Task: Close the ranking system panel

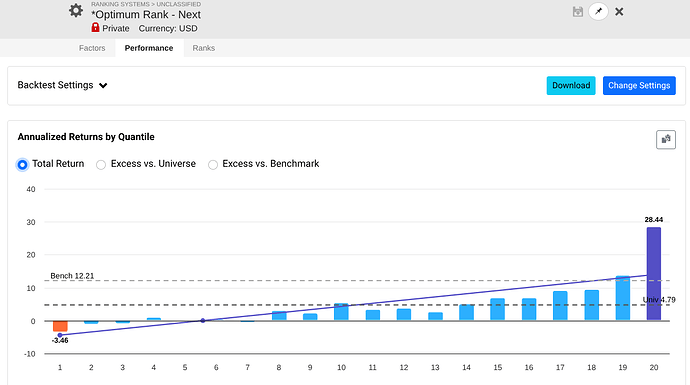Action: pyautogui.click(x=619, y=12)
